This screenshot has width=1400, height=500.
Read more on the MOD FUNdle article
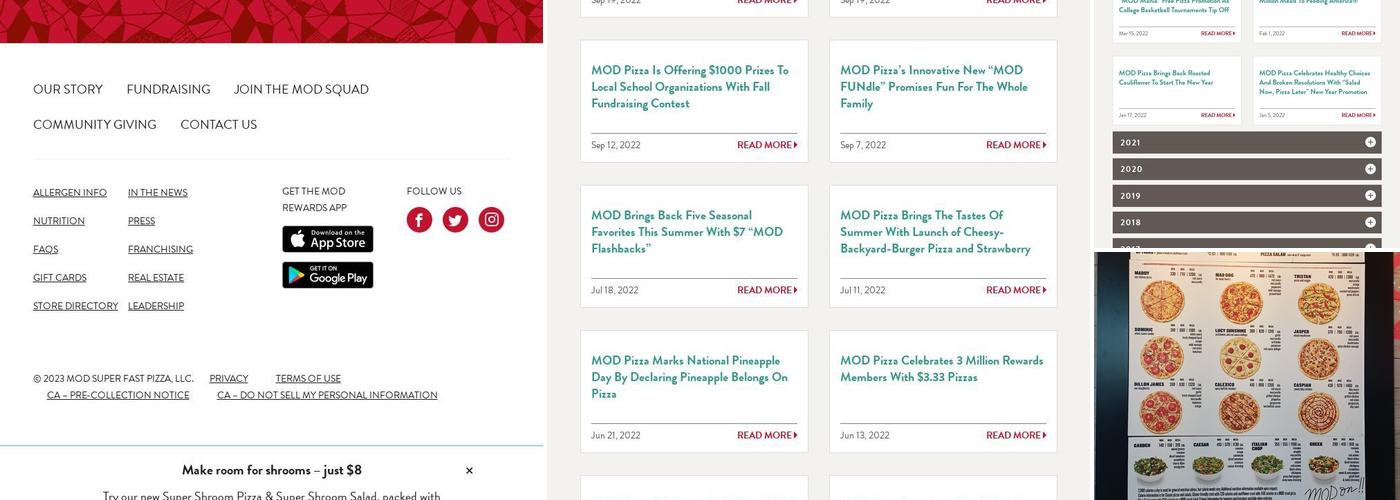(1015, 145)
